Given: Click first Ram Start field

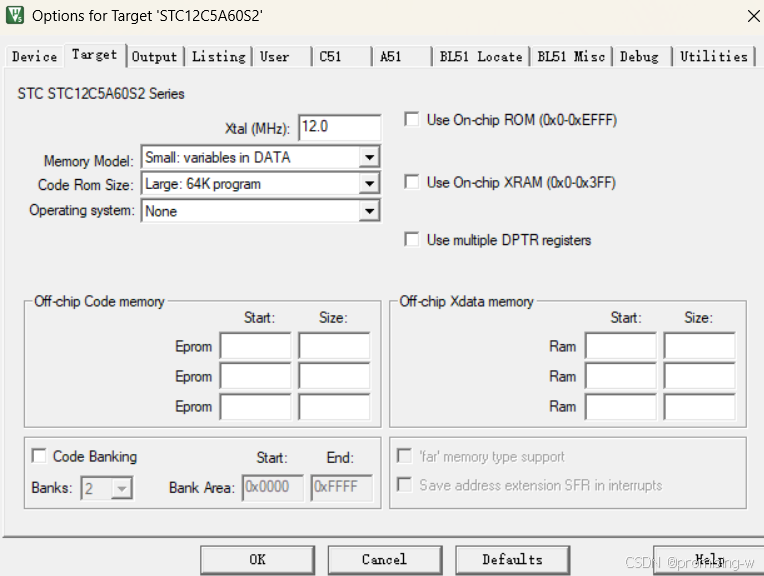Looking at the screenshot, I should 621,346.
